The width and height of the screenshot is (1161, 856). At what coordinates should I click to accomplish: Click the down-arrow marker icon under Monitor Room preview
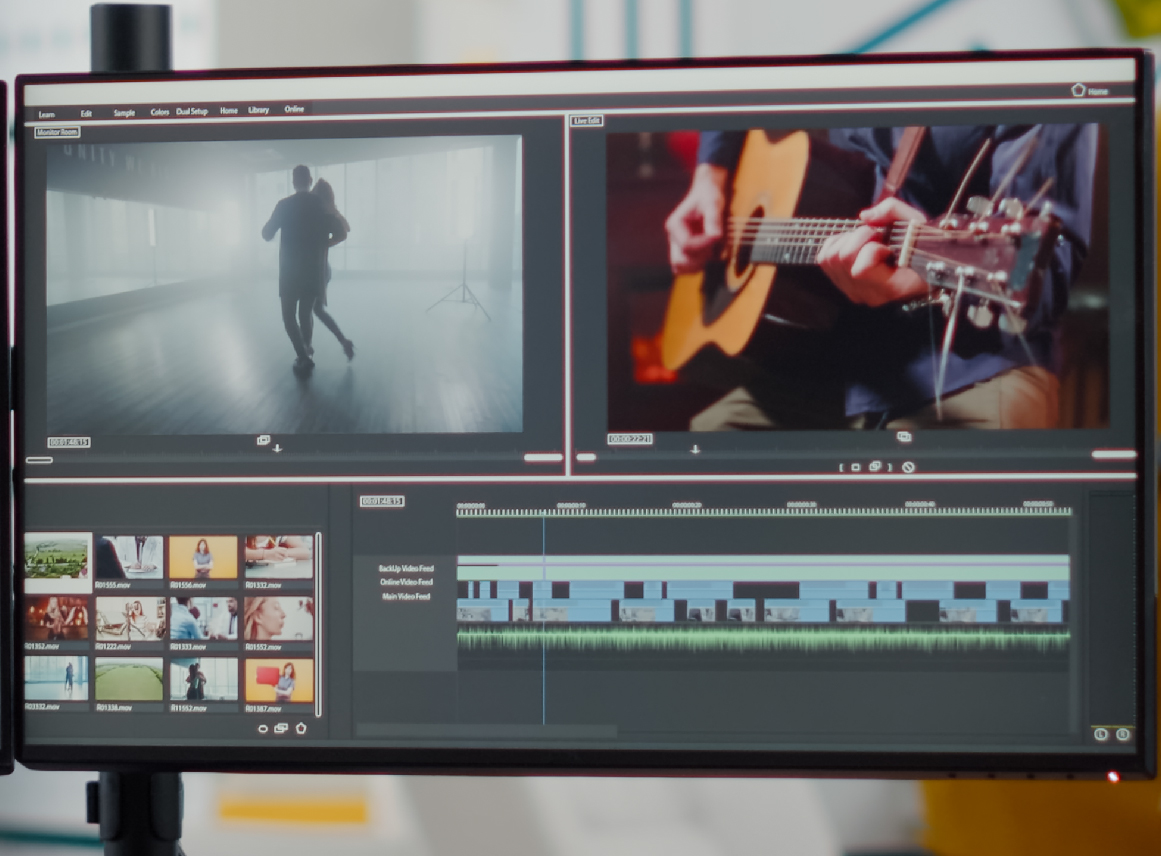click(x=277, y=448)
